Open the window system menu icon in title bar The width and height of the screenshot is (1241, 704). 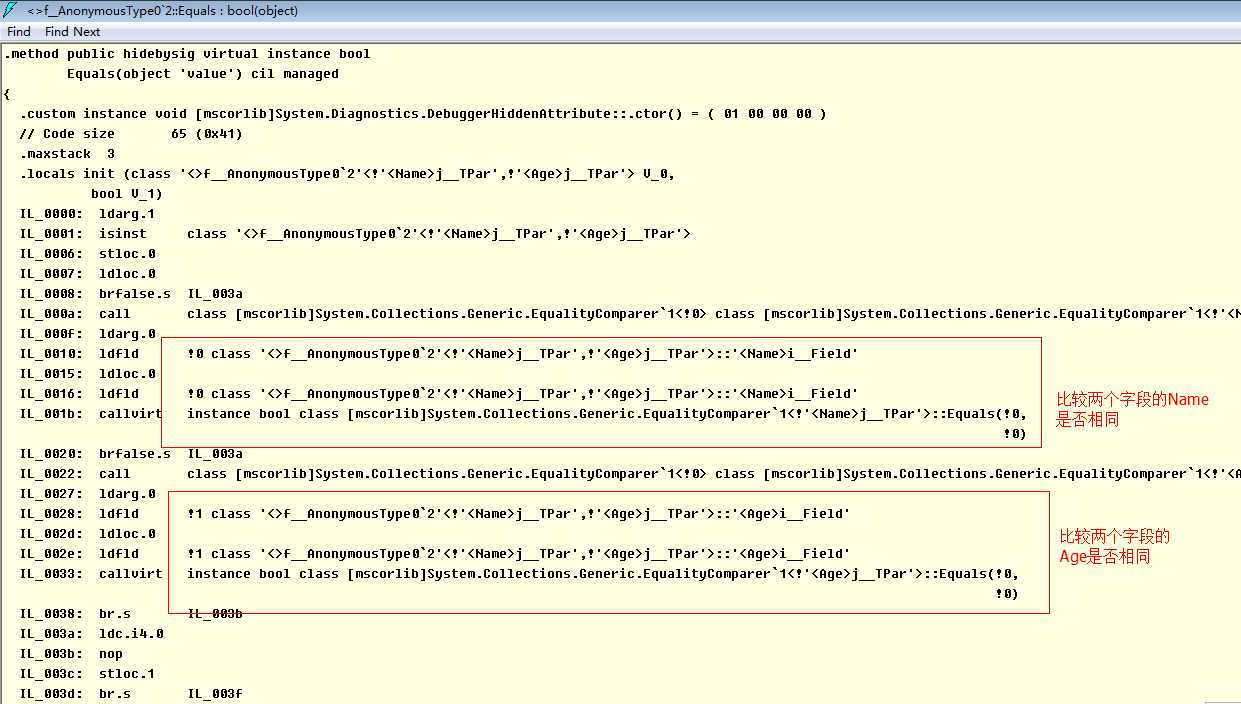point(10,10)
